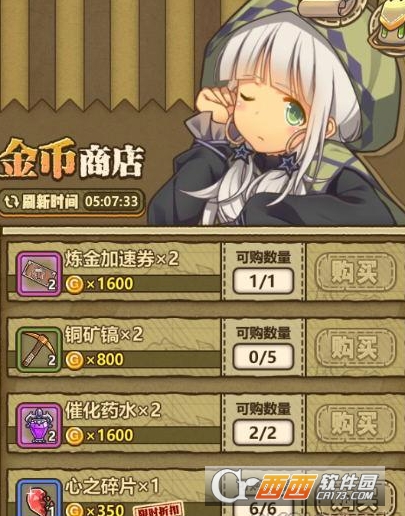Viewport: 405px width, 516px height.
Task: Select the red heart fragment icon
Action: click(39, 498)
